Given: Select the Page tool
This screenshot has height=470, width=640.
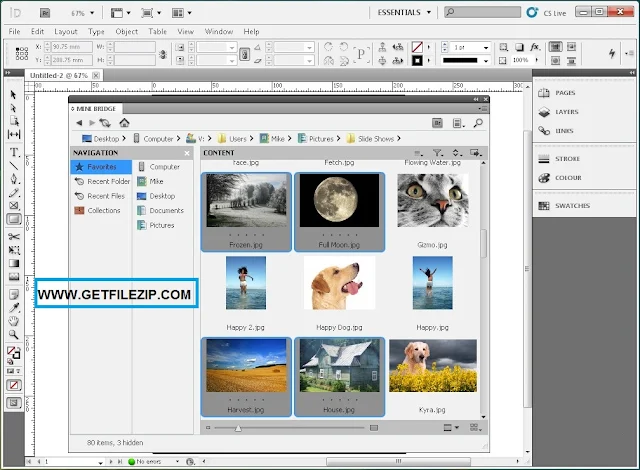Looking at the screenshot, I should point(13,121).
